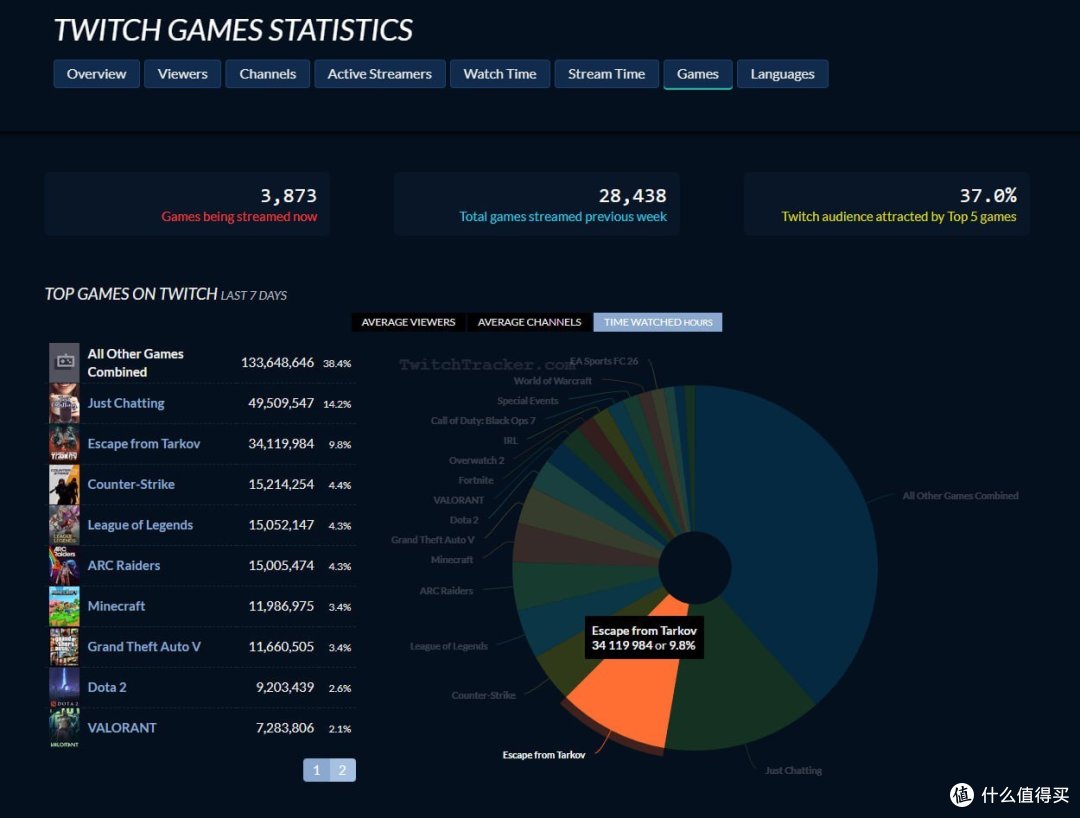Click the ARC Raiders chart label
This screenshot has width=1080, height=818.
click(x=446, y=591)
